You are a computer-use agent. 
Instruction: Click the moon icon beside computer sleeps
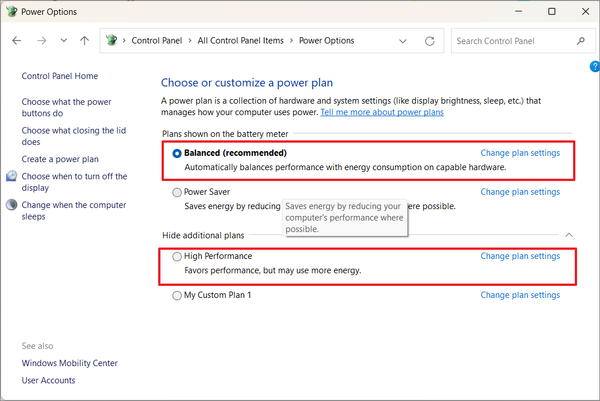coord(11,205)
